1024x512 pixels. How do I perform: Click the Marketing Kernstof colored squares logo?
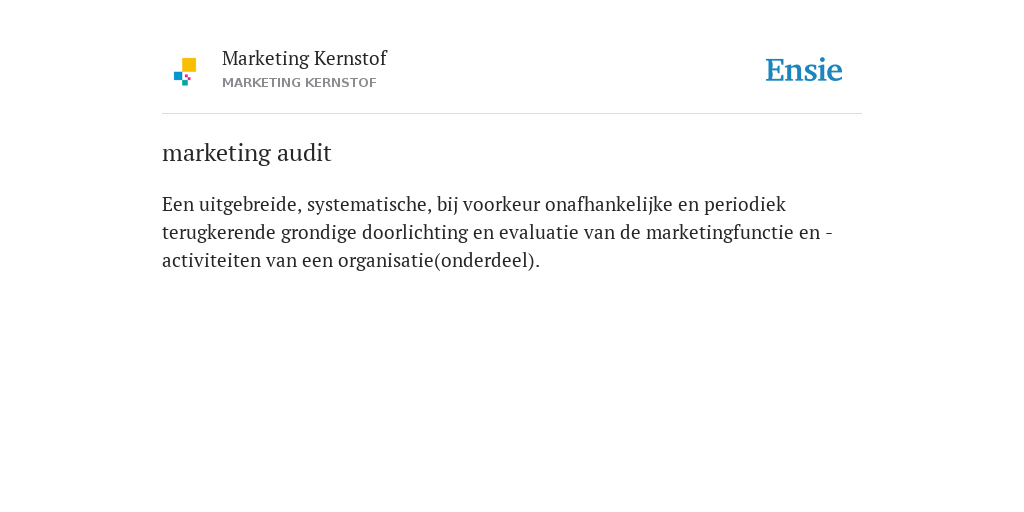185,72
